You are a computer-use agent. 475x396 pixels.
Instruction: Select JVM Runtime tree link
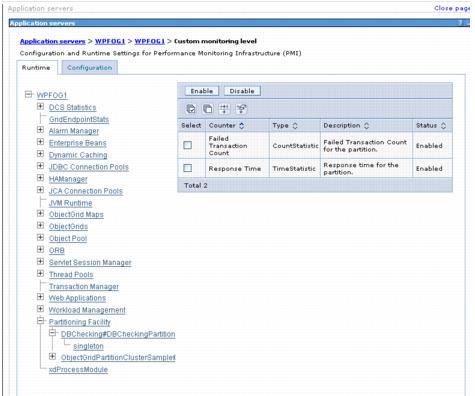[x=71, y=203]
